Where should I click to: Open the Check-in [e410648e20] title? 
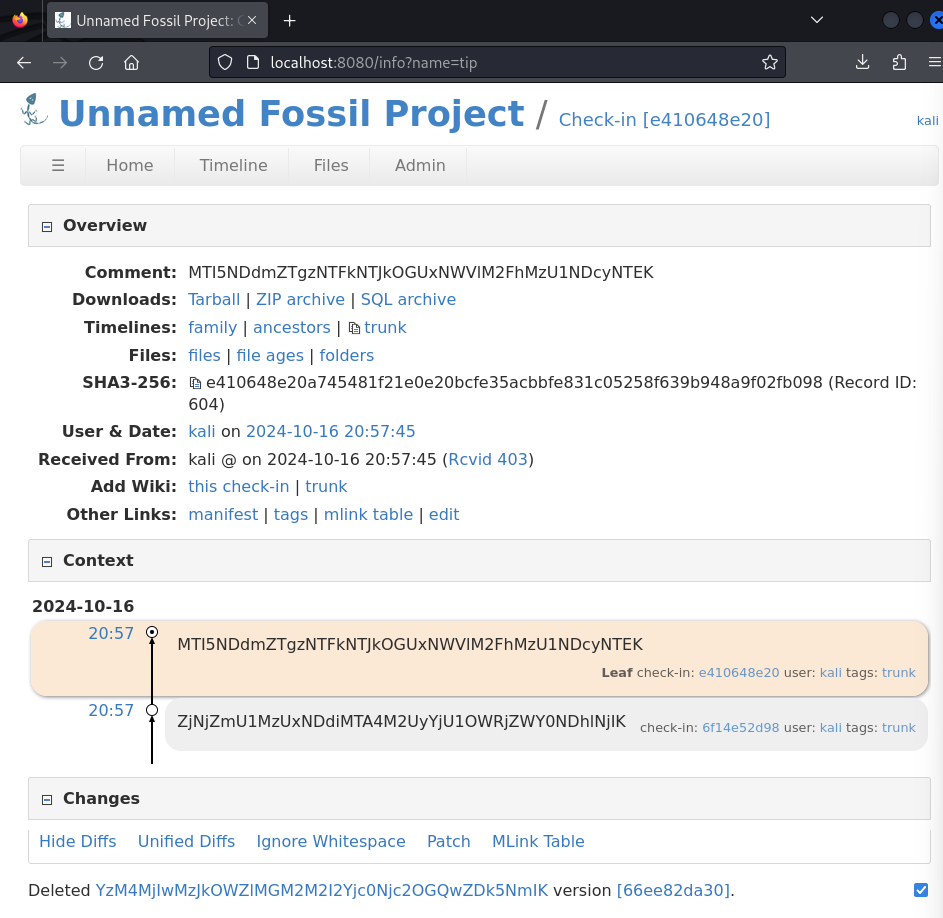(664, 120)
